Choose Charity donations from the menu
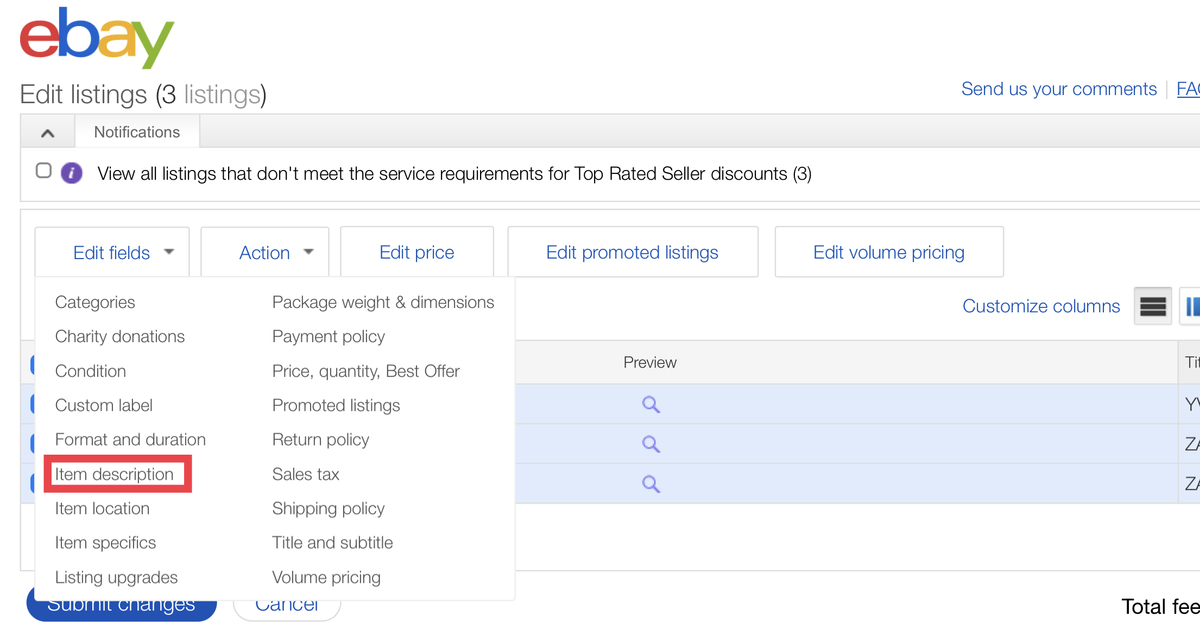 [x=120, y=336]
